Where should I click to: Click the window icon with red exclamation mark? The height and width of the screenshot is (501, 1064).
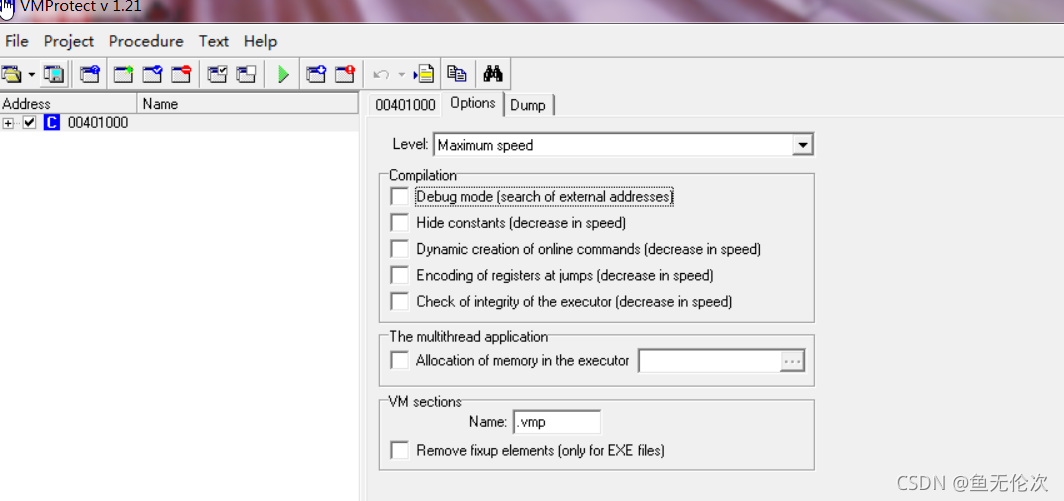345,74
